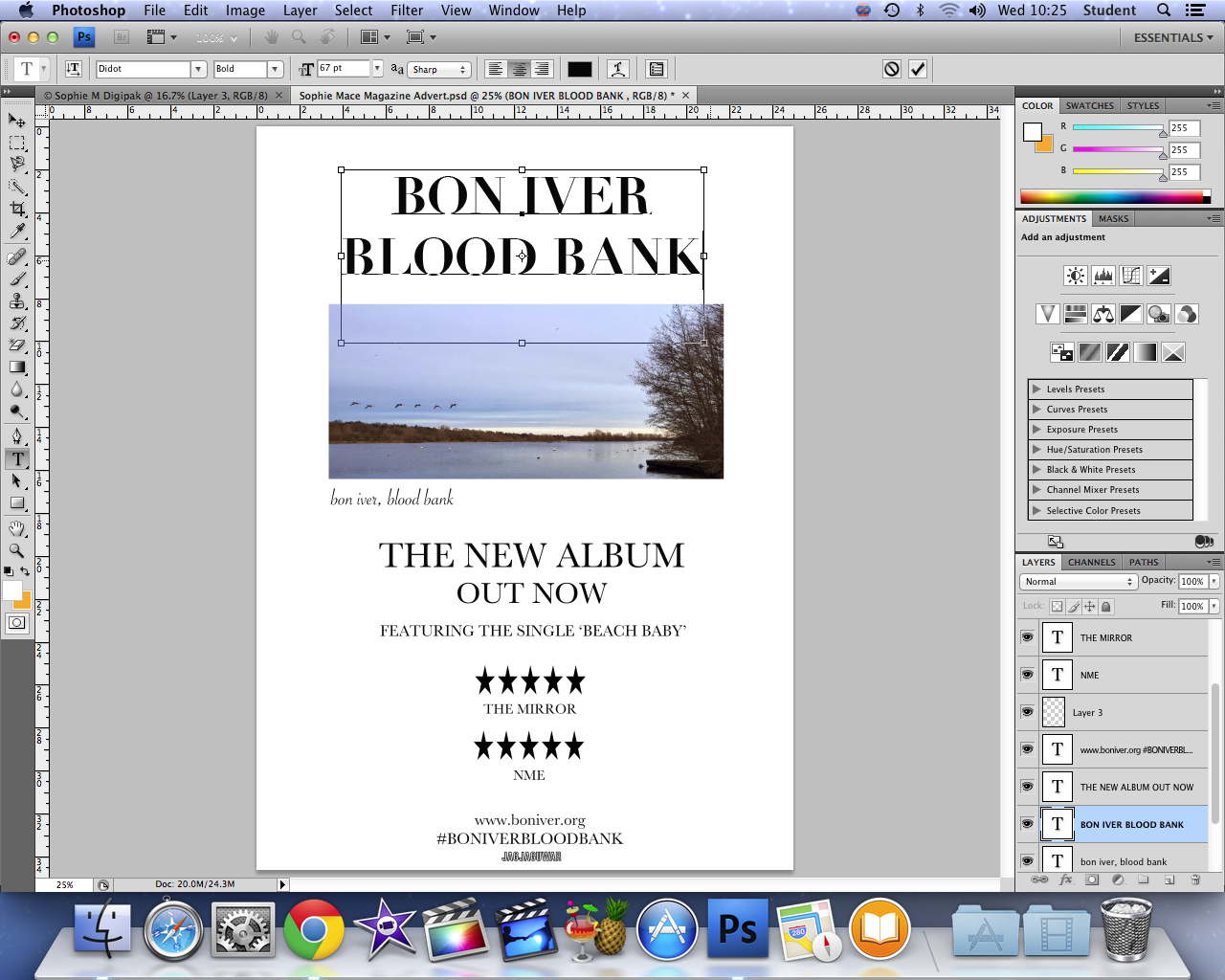Switch to the Swatches tab
The height and width of the screenshot is (980, 1225).
point(1090,106)
